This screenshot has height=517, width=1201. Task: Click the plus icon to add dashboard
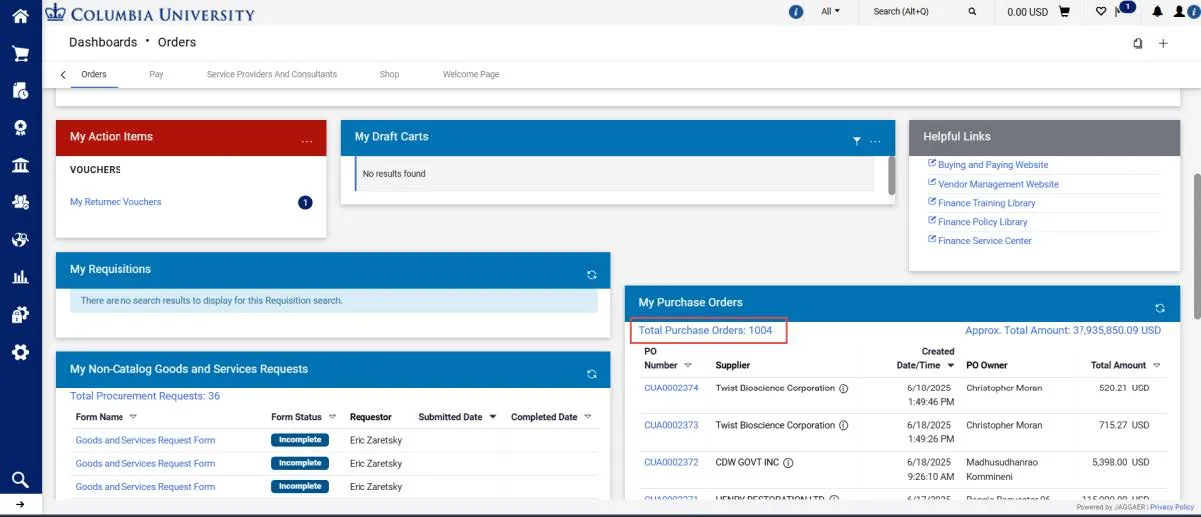1163,43
